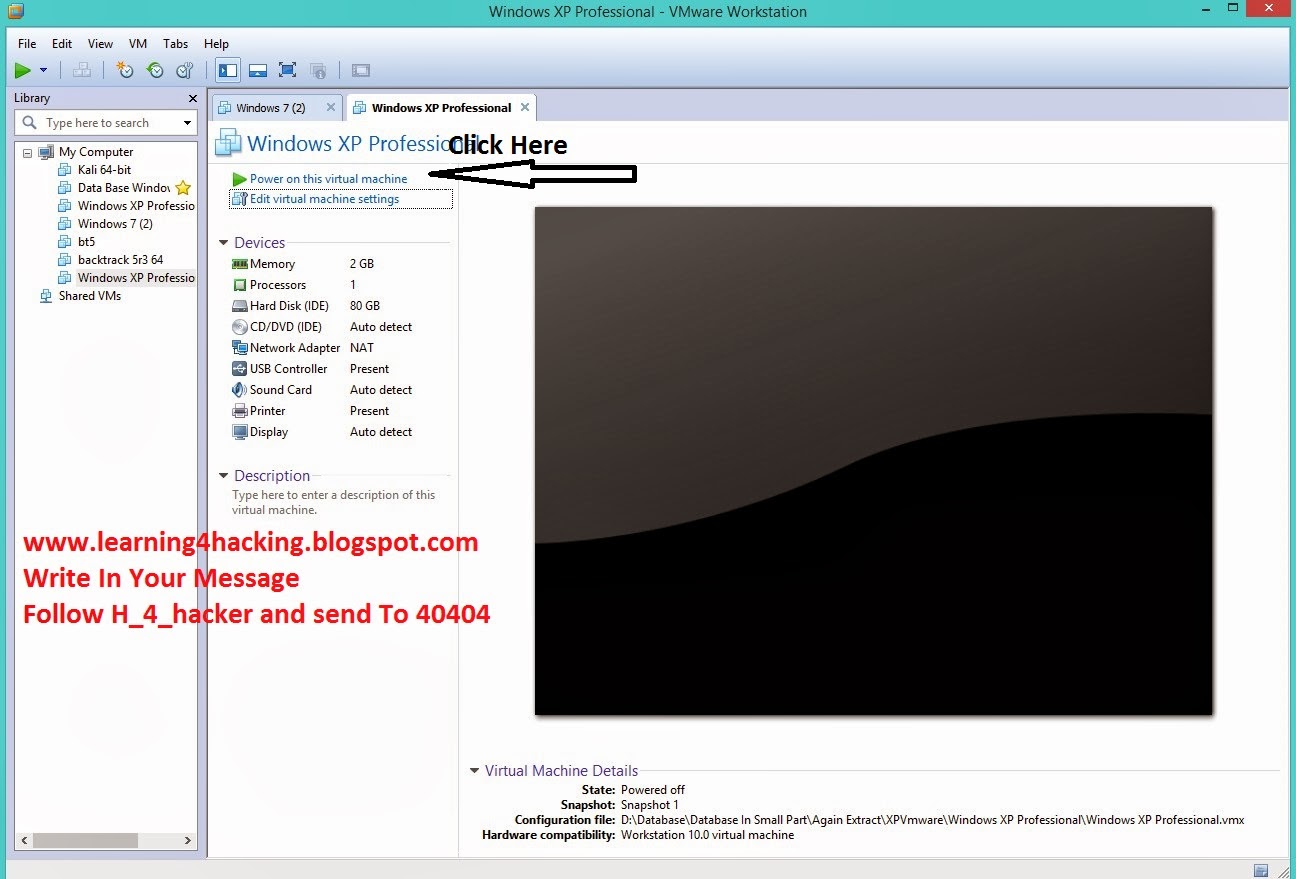Click the Sound Card speaker icon

click(239, 390)
